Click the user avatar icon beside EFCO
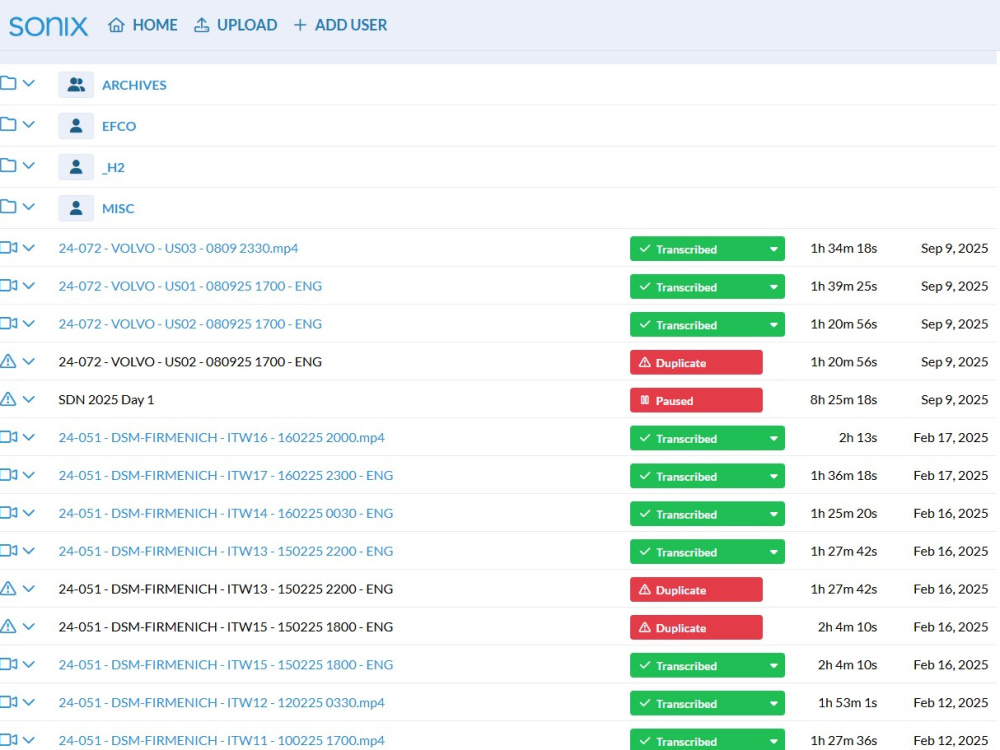Viewport: 1000px width, 750px height. tap(76, 126)
